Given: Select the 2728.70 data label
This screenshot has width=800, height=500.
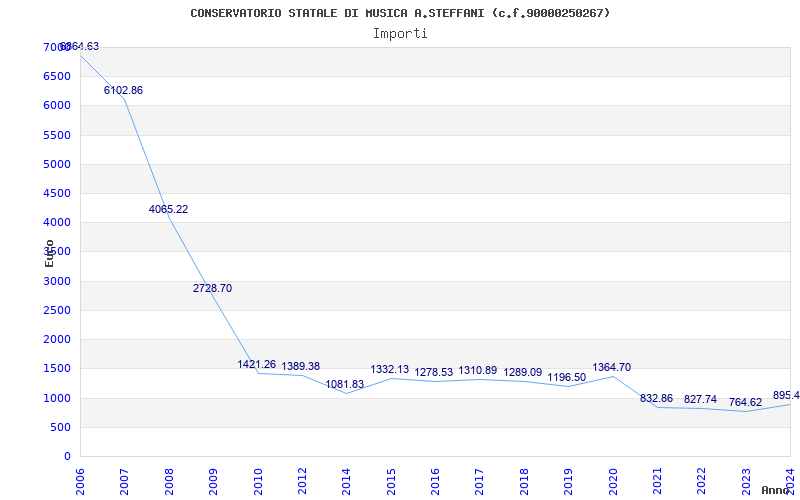Looking at the screenshot, I should [x=212, y=288].
